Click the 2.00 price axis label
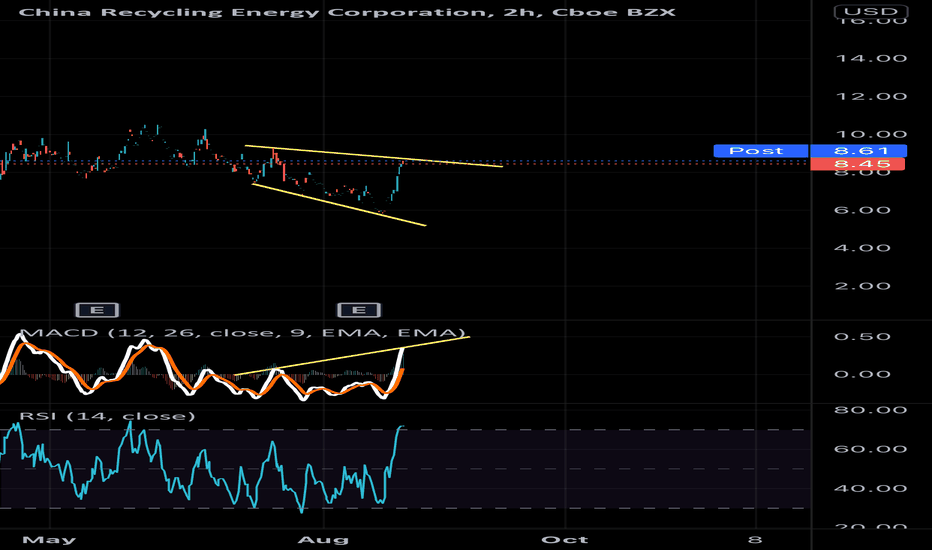The image size is (932, 550). 862,286
